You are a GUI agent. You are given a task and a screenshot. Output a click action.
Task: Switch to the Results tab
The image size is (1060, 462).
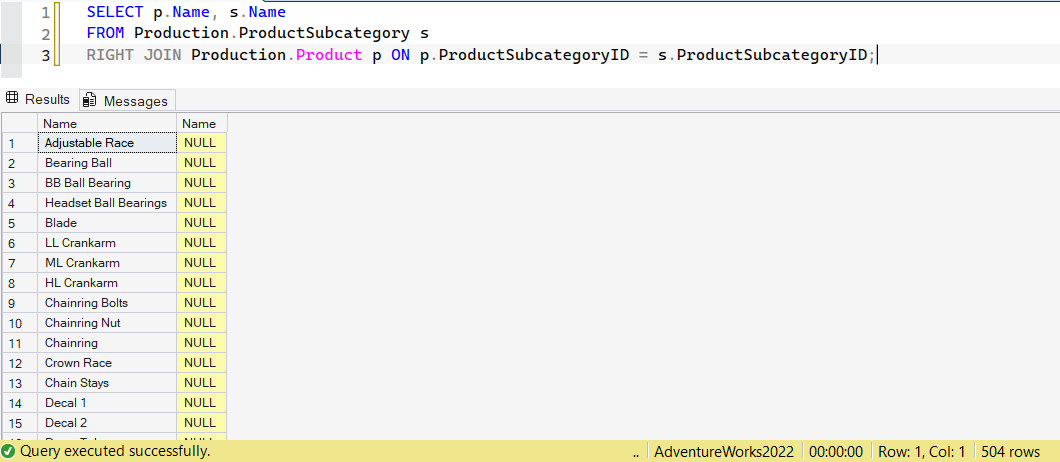click(x=38, y=99)
